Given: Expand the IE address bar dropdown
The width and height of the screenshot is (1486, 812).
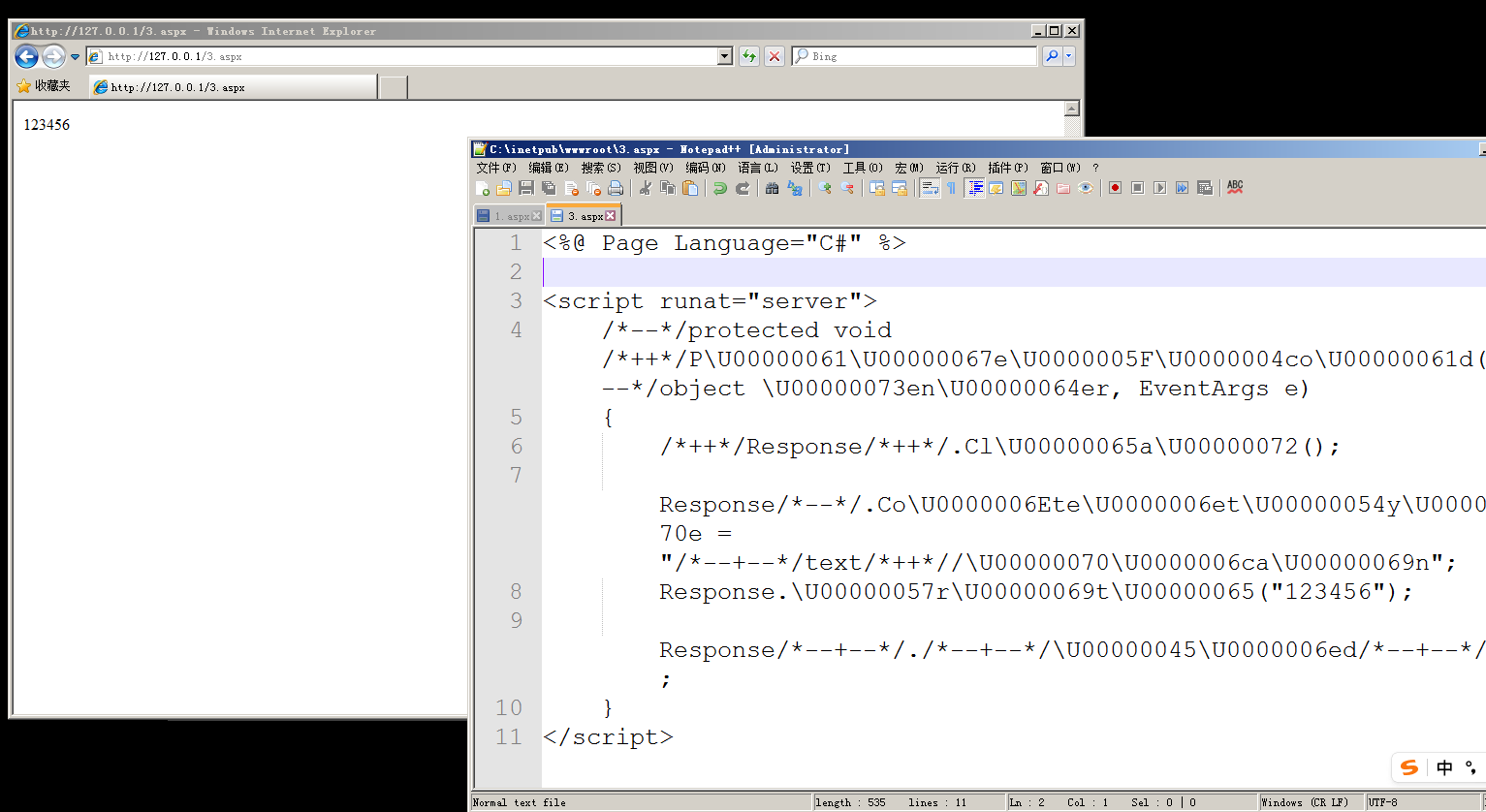Looking at the screenshot, I should coord(725,56).
